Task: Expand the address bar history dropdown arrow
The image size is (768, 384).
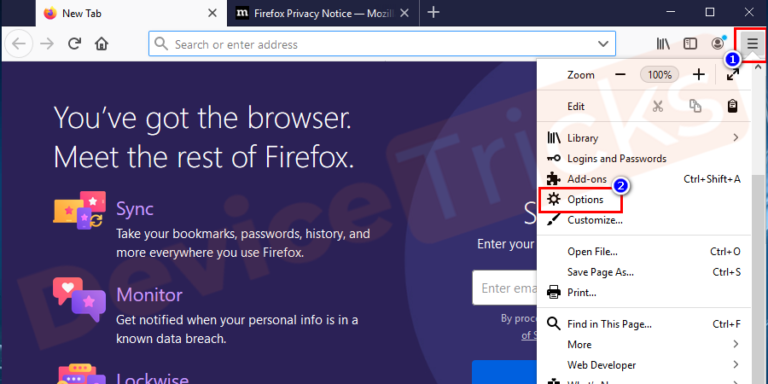Action: (x=603, y=44)
